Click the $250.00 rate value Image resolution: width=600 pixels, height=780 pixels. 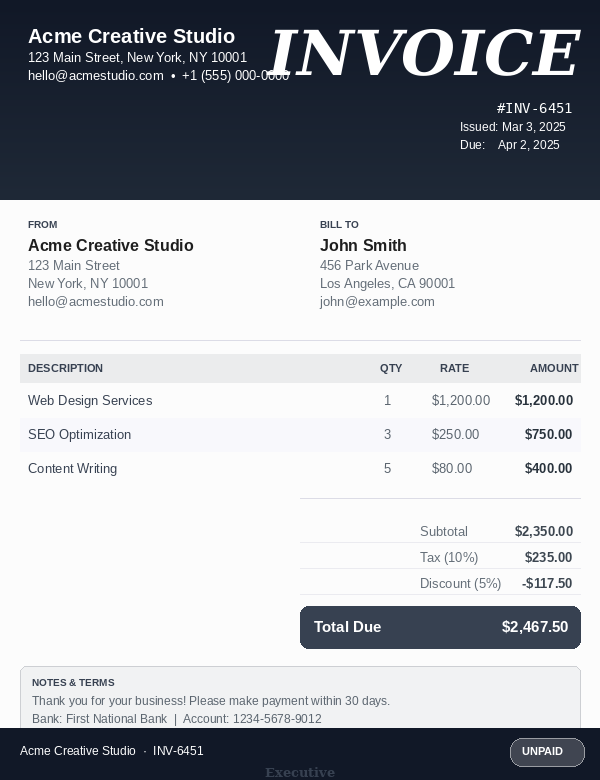pos(455,434)
